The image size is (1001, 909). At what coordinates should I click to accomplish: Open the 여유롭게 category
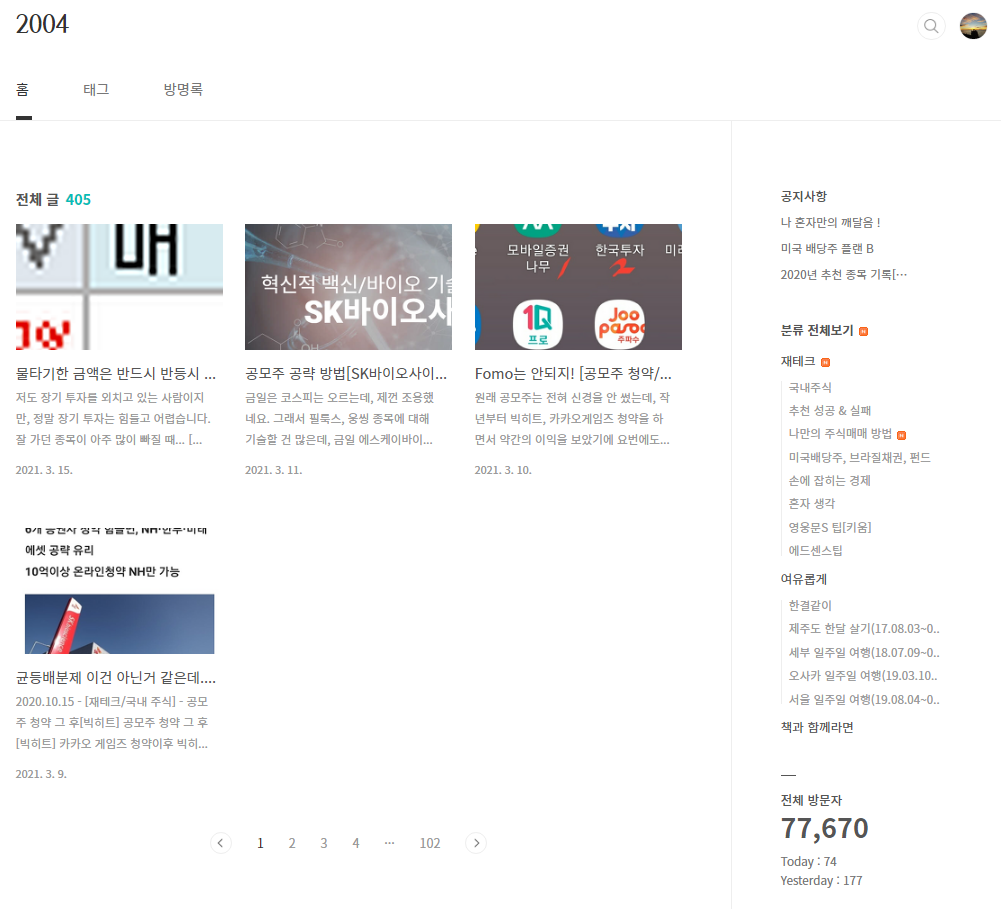pyautogui.click(x=804, y=579)
